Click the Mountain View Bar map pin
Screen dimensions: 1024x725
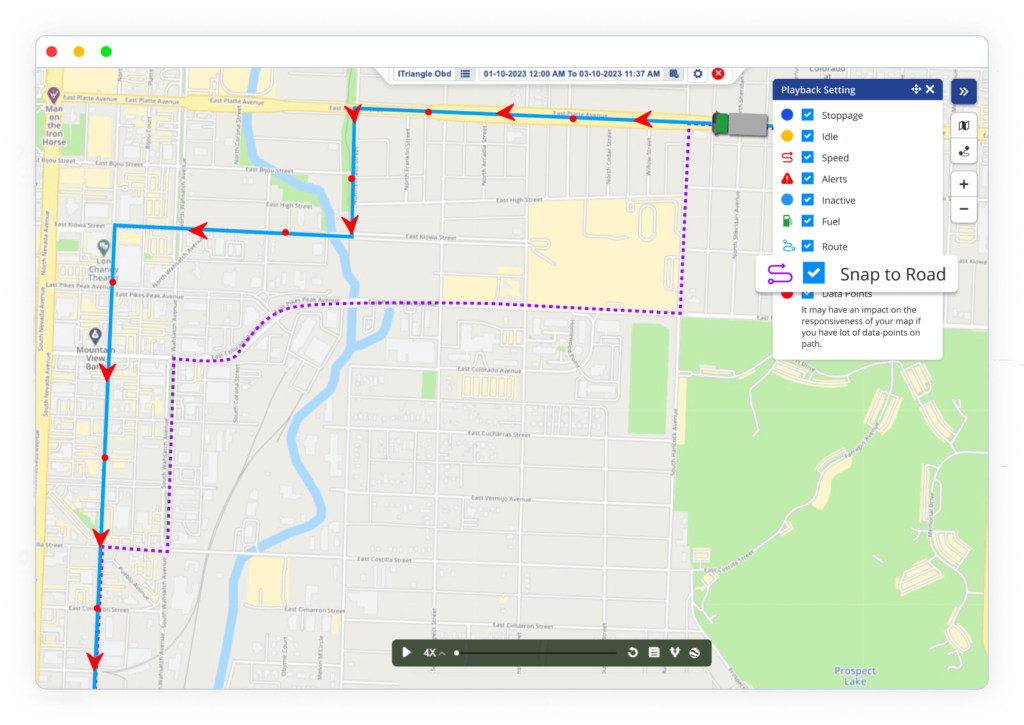[x=95, y=336]
